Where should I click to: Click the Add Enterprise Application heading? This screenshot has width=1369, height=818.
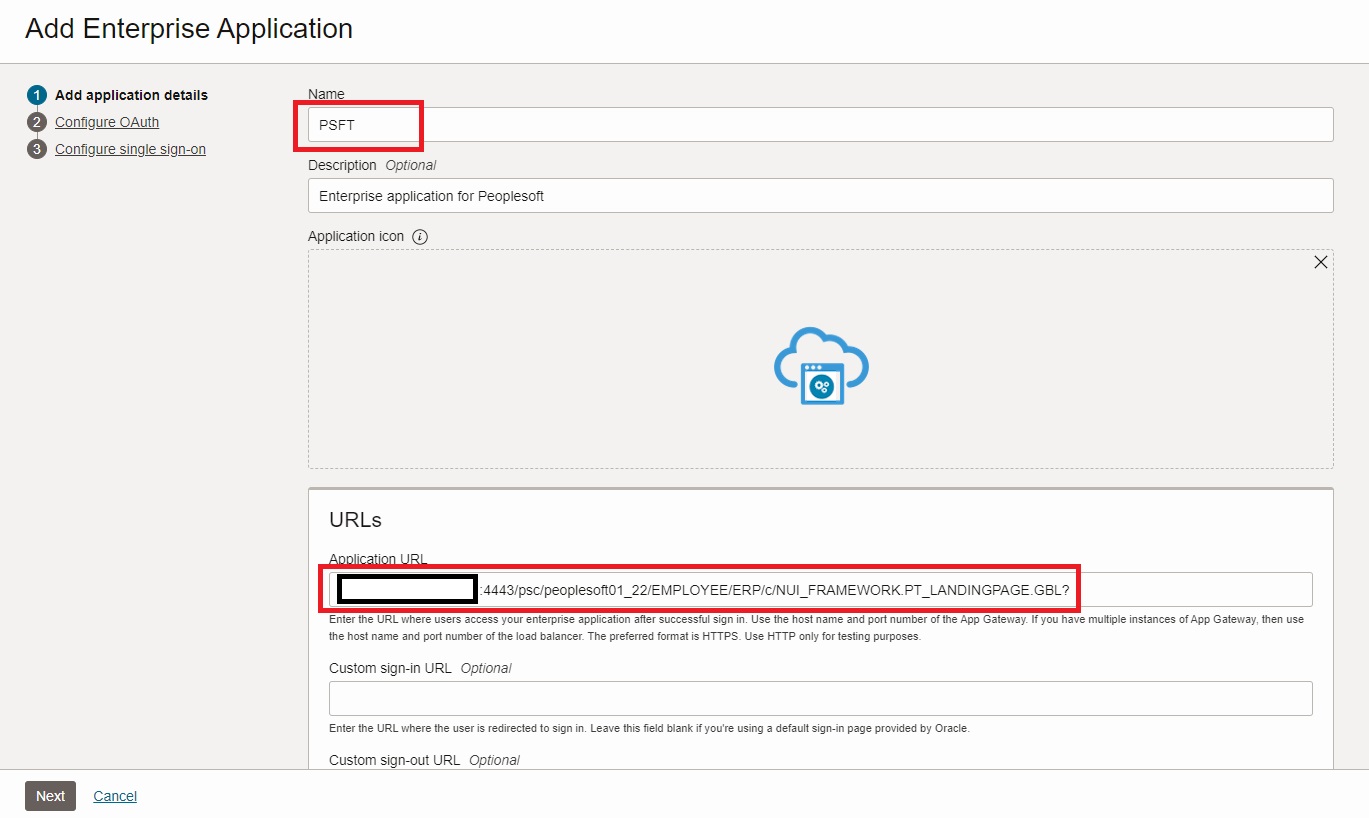click(189, 29)
